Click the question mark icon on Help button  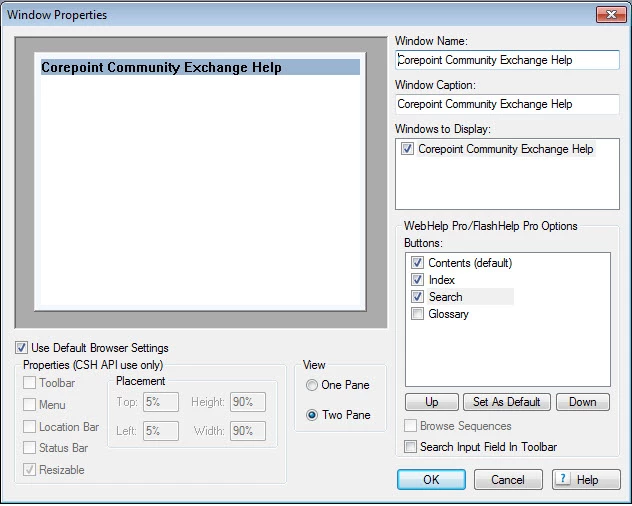coord(563,479)
